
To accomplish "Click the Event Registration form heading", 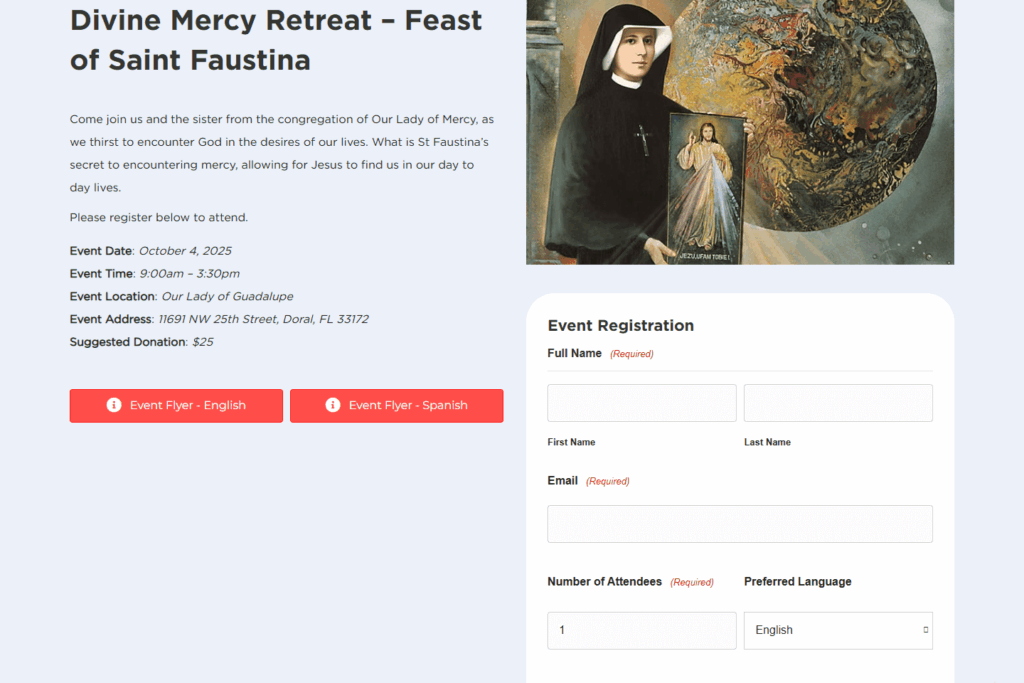I will click(x=621, y=325).
